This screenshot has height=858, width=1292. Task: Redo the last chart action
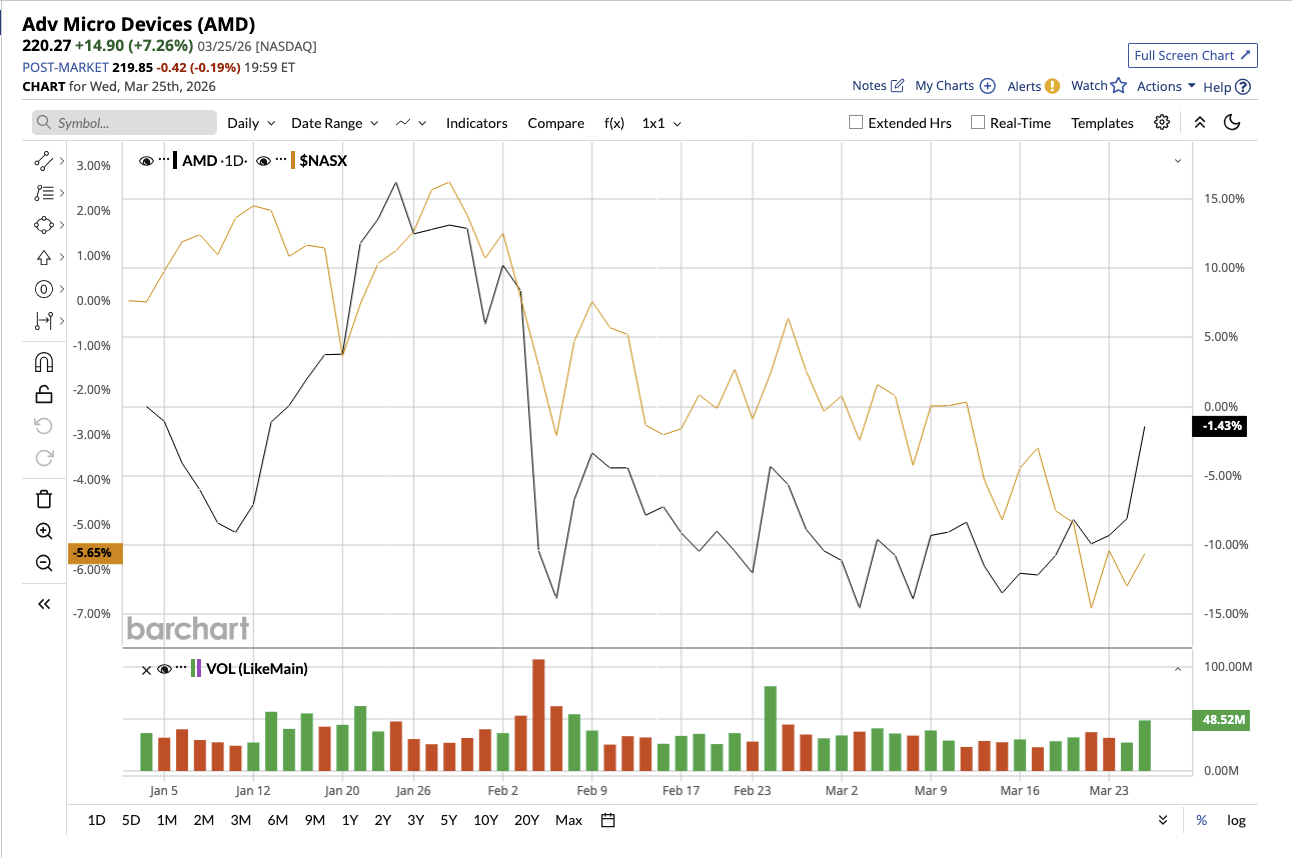[44, 458]
